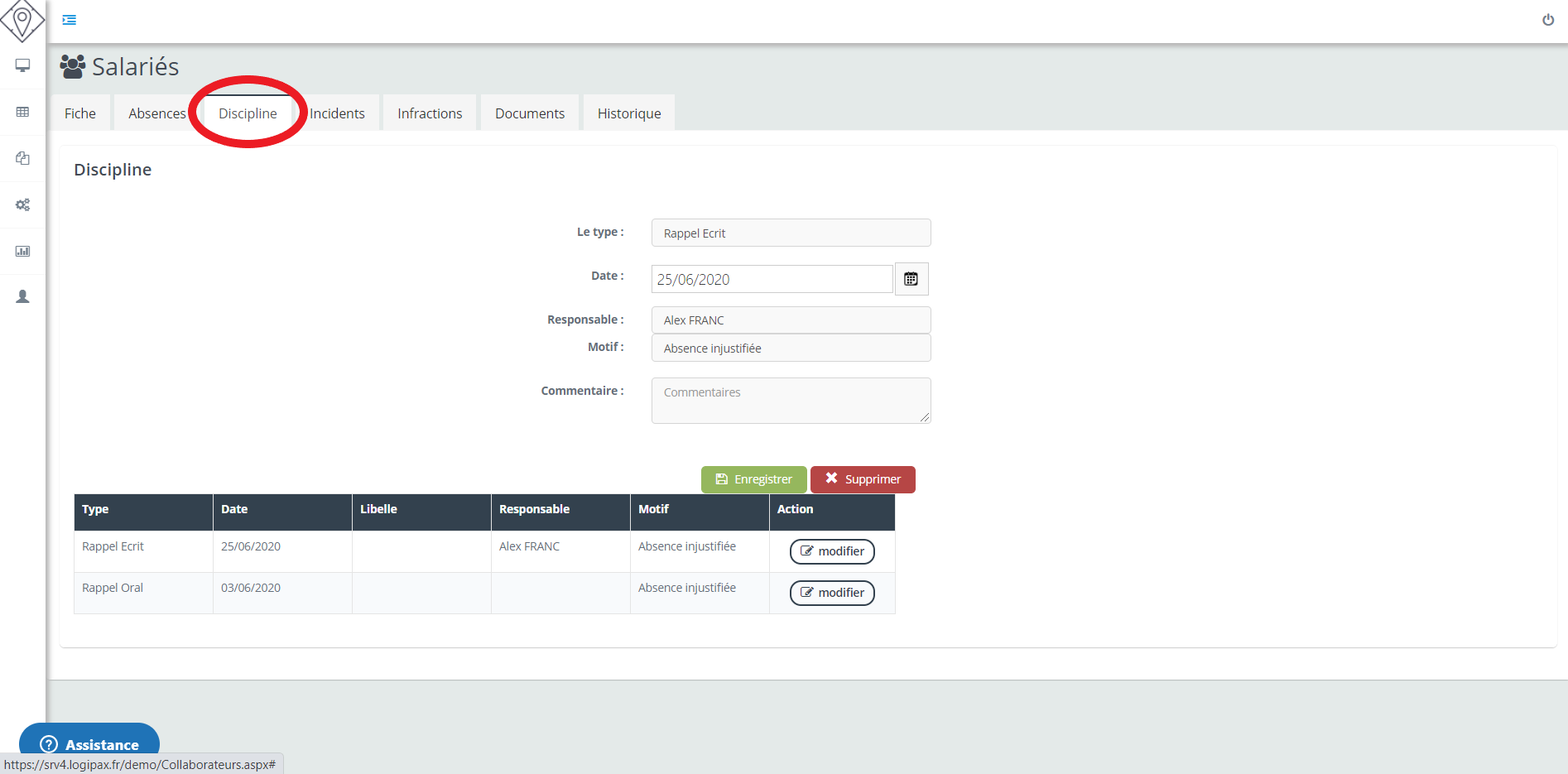1568x774 pixels.
Task: Switch to the Absences tab
Action: pyautogui.click(x=156, y=113)
